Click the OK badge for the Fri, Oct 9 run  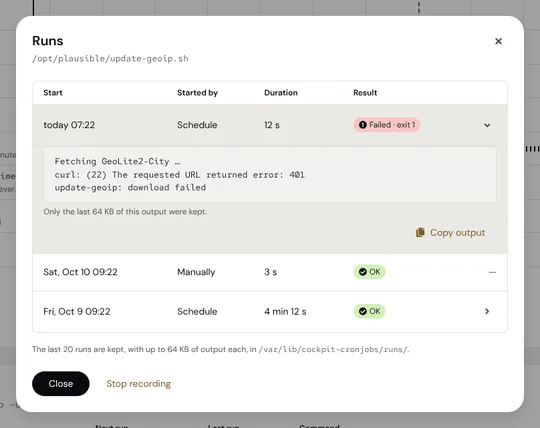(370, 311)
